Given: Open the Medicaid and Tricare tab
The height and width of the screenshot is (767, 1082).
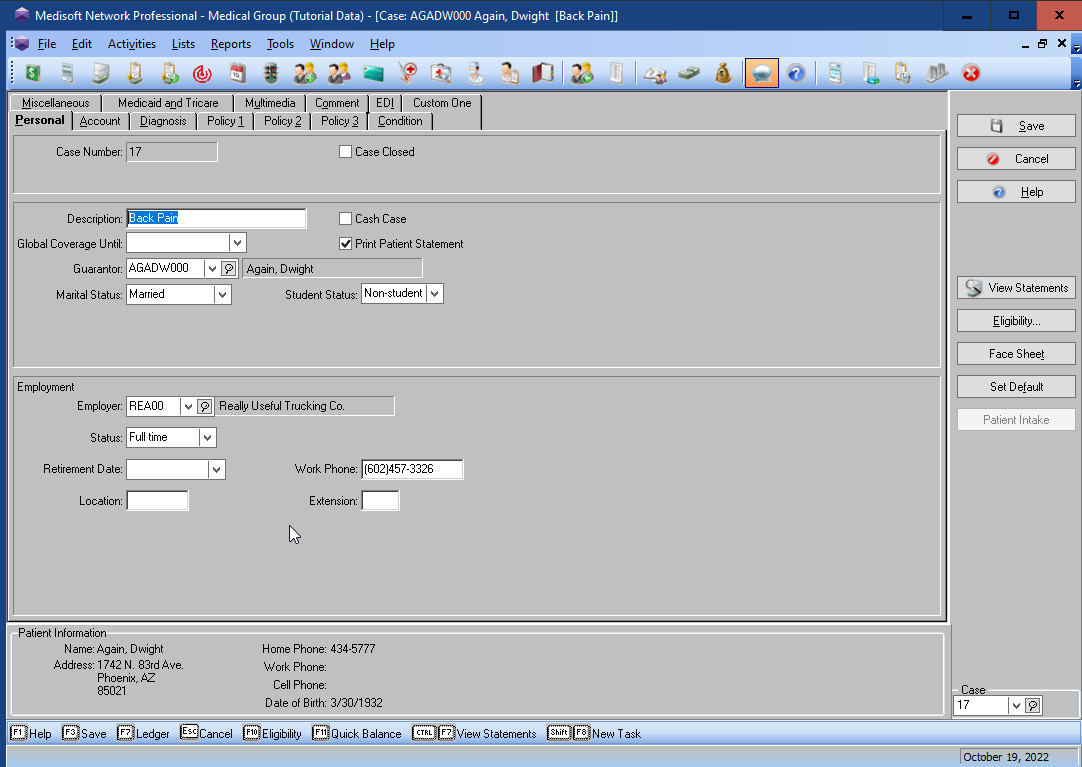Looking at the screenshot, I should [x=168, y=103].
